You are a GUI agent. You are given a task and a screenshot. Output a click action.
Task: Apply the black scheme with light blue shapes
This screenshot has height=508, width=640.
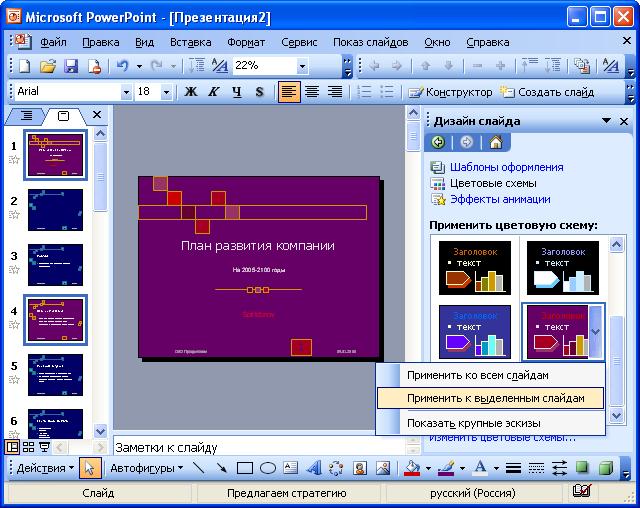click(563, 268)
